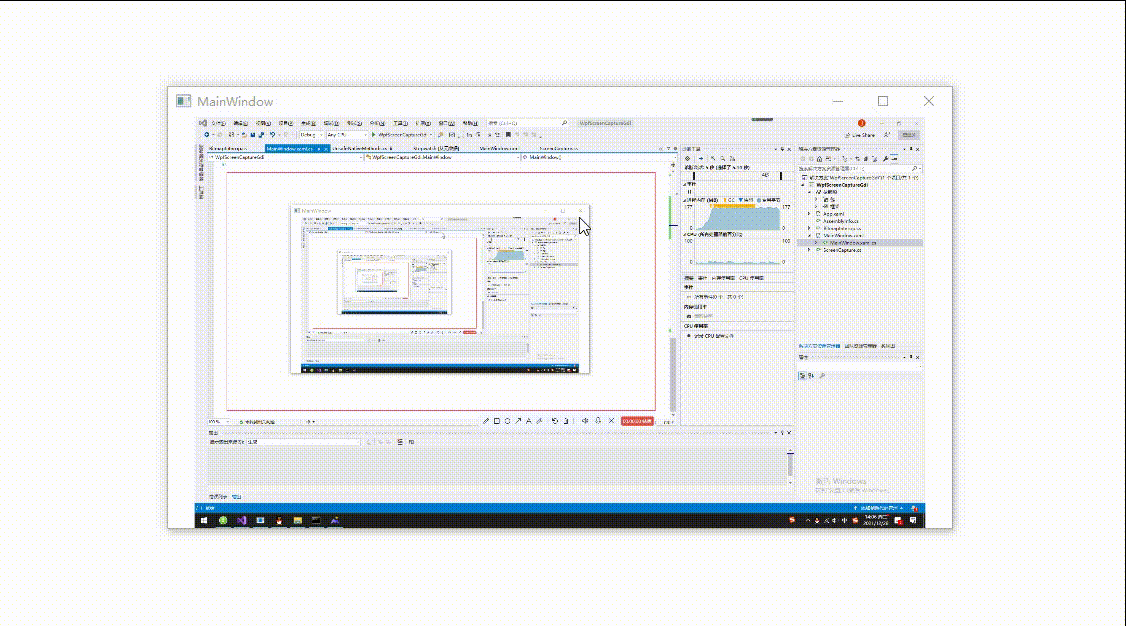Screen dimensions: 1126x626
Task: Click the Visual Studio search box
Action: [x=528, y=123]
